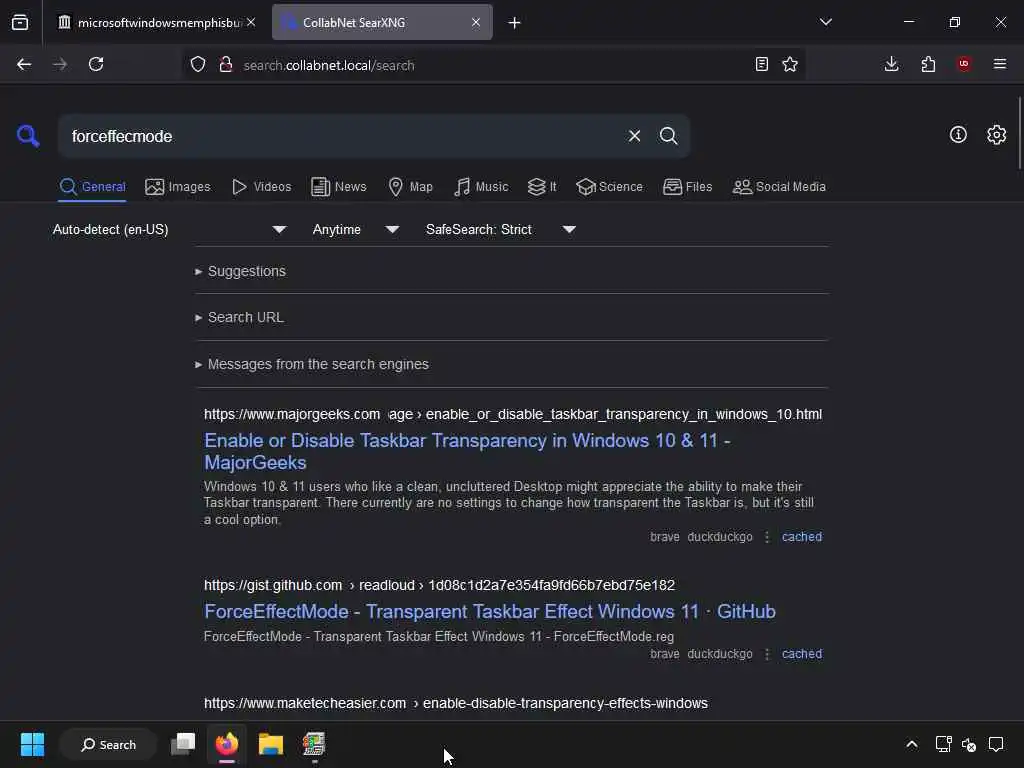Open cached link for MajorGeeks result
The height and width of the screenshot is (768, 1024).
802,537
